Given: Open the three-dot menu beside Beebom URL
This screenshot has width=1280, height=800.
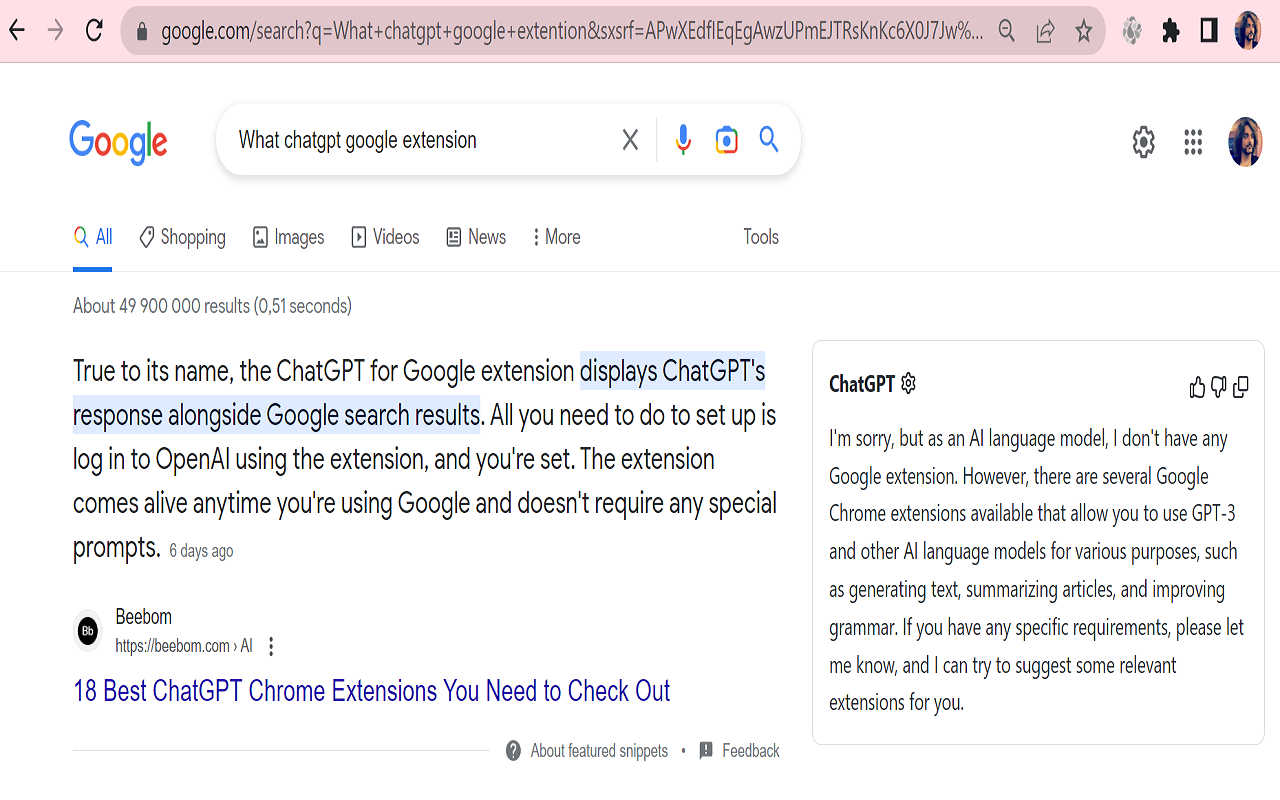Looking at the screenshot, I should pos(270,646).
